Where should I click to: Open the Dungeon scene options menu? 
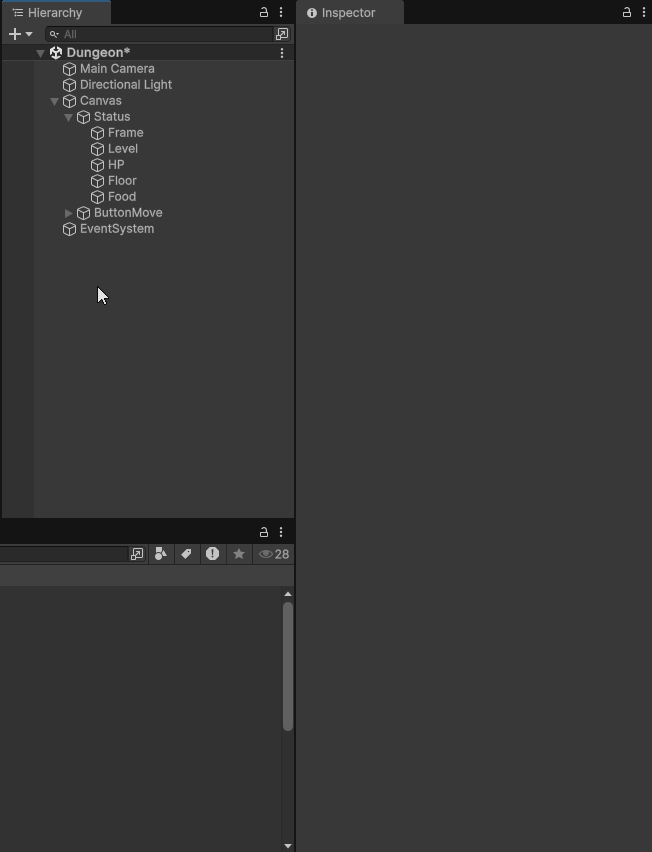coord(281,53)
